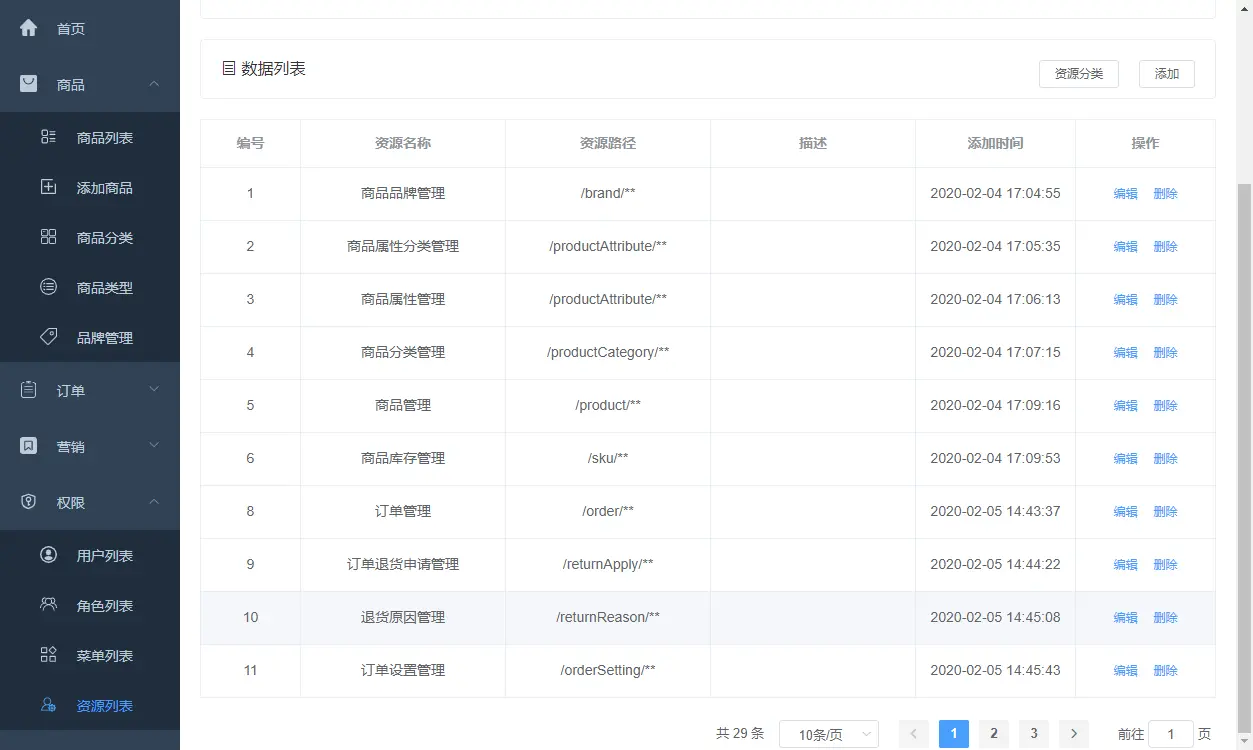Click the /sku/** path cell

(608, 459)
